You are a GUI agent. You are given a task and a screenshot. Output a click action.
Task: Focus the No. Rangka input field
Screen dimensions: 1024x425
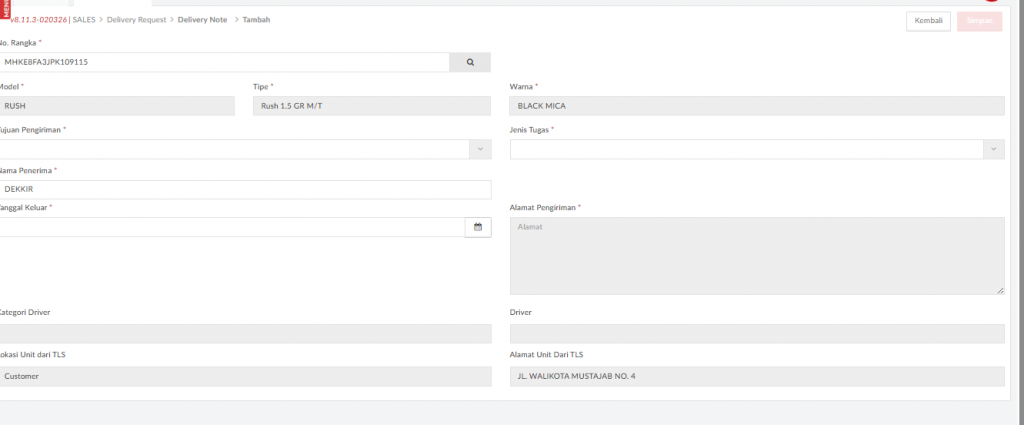[x=225, y=62]
